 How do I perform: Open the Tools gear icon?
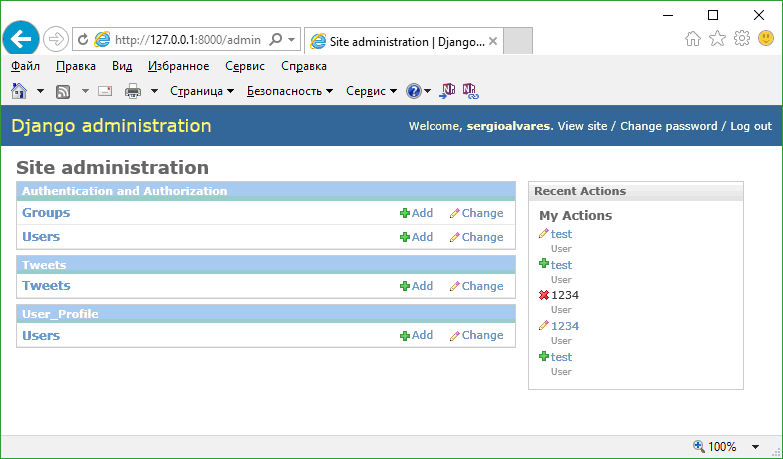[742, 38]
